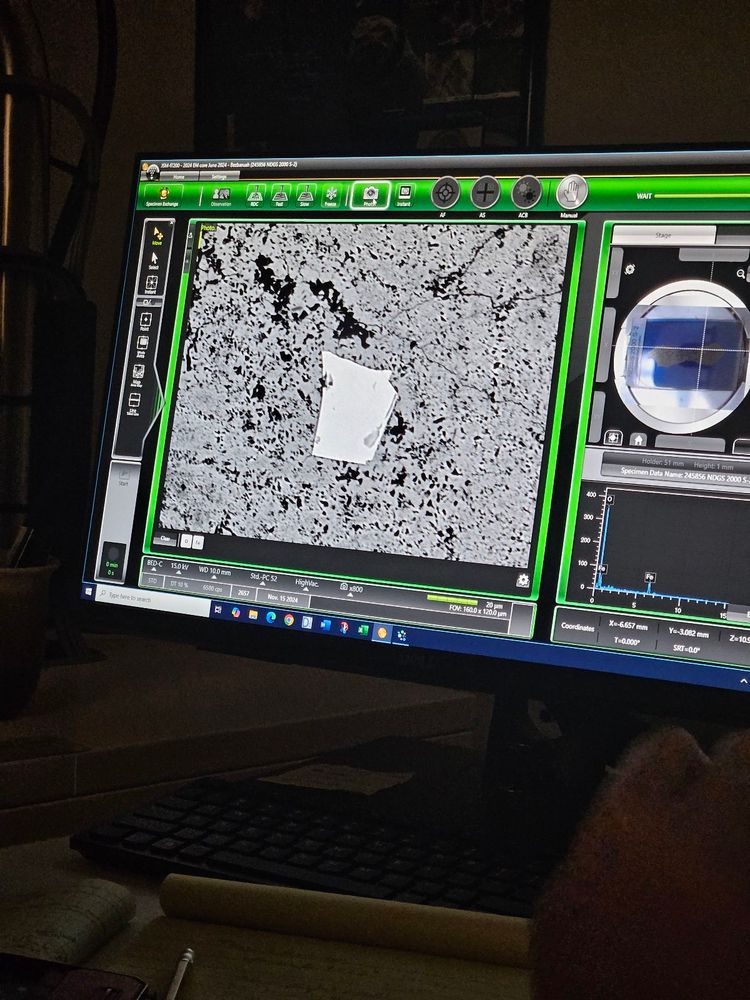Click the Y=-3.082 mm coordinate value
This screenshot has height=1000, width=750.
[x=688, y=632]
